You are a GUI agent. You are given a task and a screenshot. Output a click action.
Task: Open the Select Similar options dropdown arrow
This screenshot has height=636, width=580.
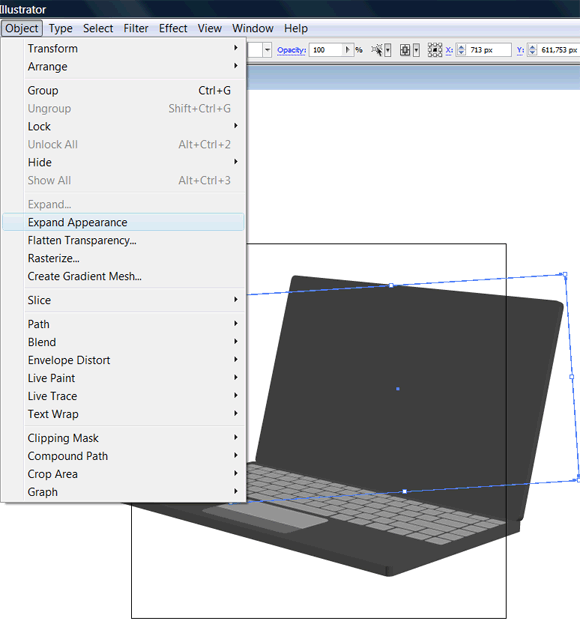(x=388, y=50)
